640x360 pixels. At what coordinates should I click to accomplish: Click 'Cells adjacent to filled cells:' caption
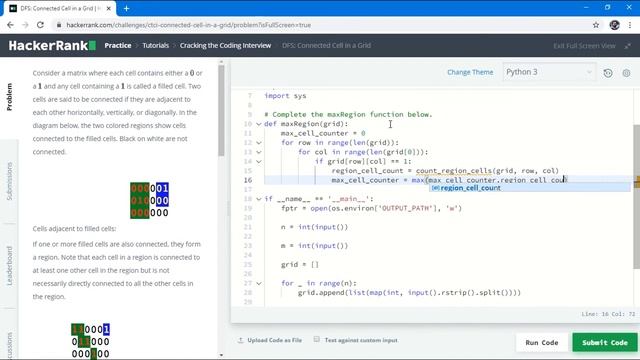pyautogui.click(x=74, y=229)
